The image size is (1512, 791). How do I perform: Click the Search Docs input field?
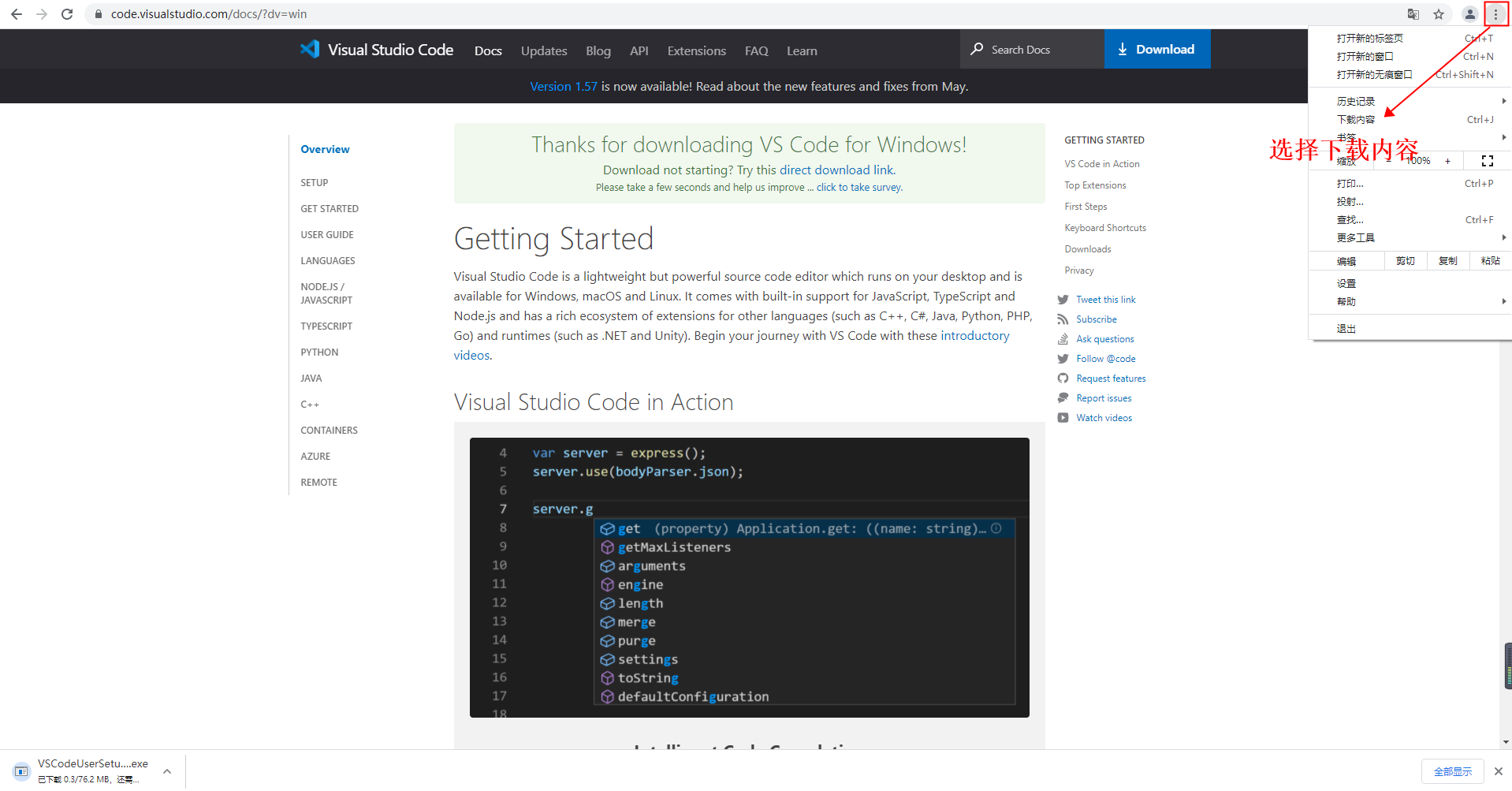tap(1032, 49)
